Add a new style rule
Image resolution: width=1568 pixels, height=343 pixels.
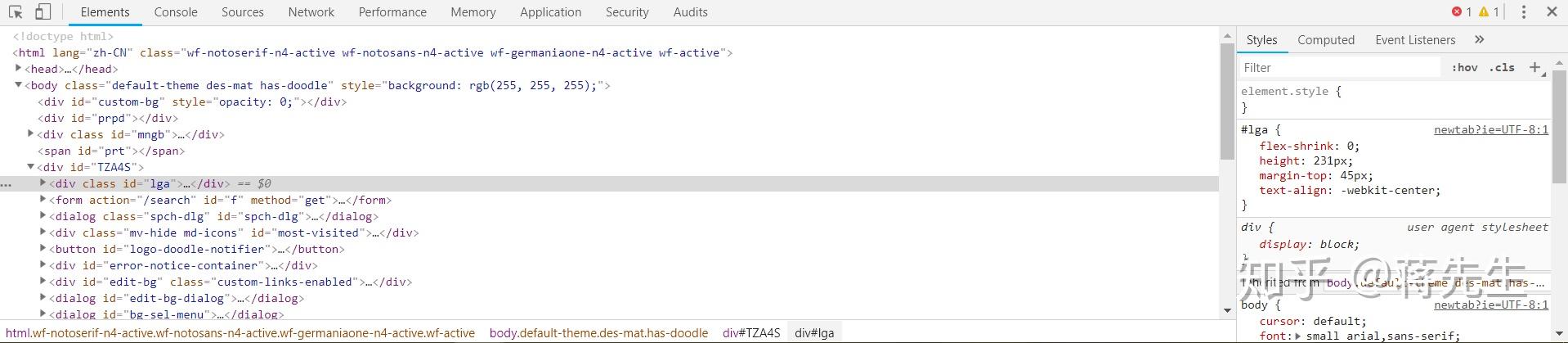[x=1534, y=68]
